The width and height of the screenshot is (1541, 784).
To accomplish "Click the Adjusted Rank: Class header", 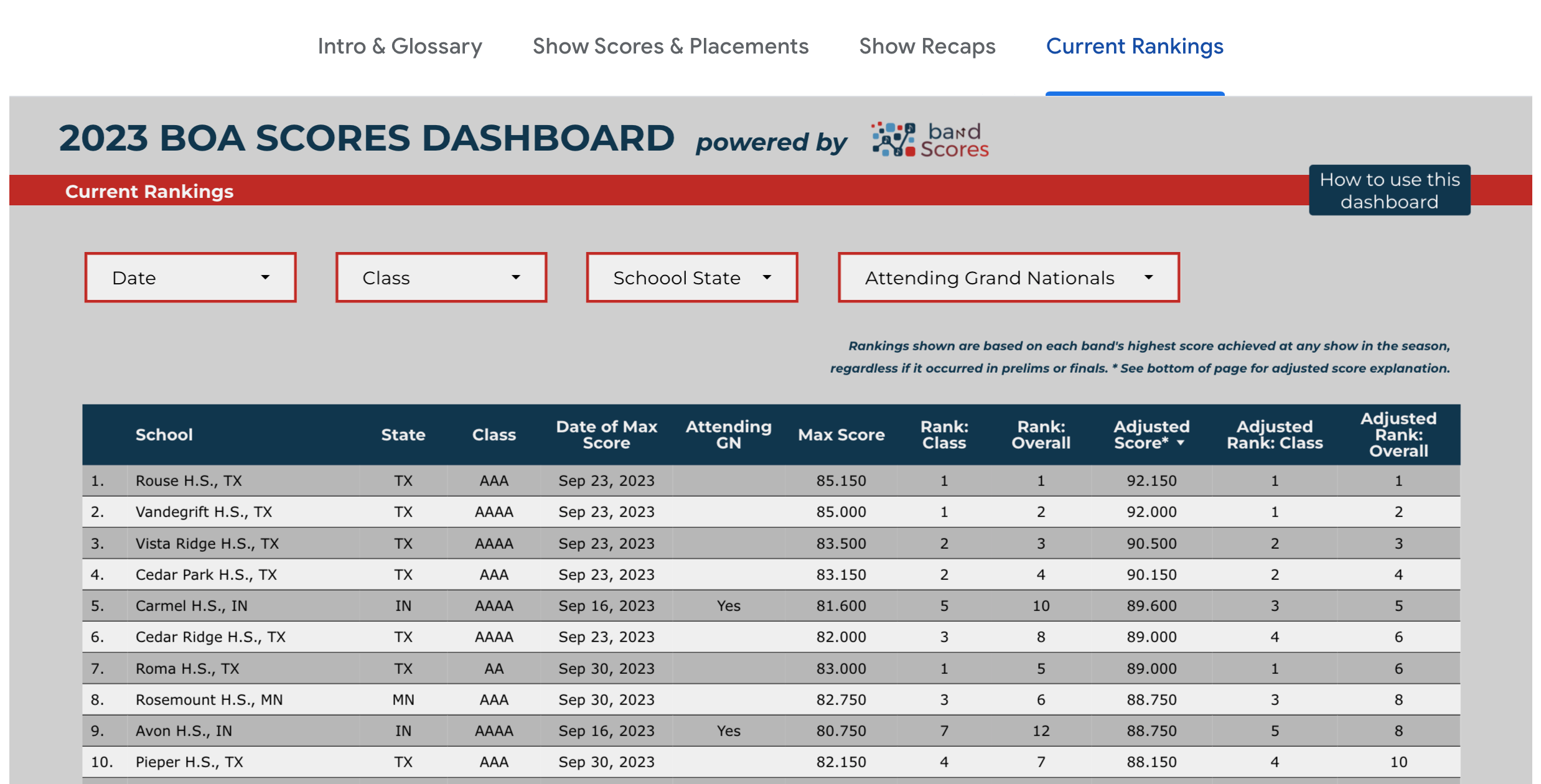I will click(x=1274, y=435).
